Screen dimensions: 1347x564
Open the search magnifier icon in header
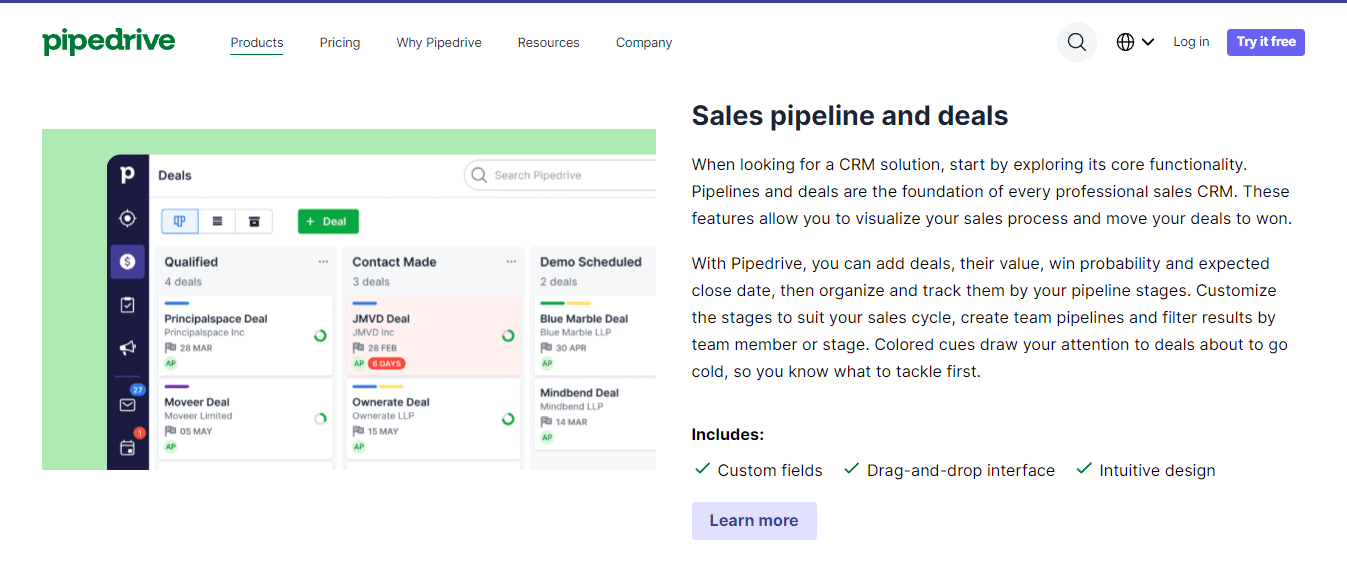pos(1077,42)
